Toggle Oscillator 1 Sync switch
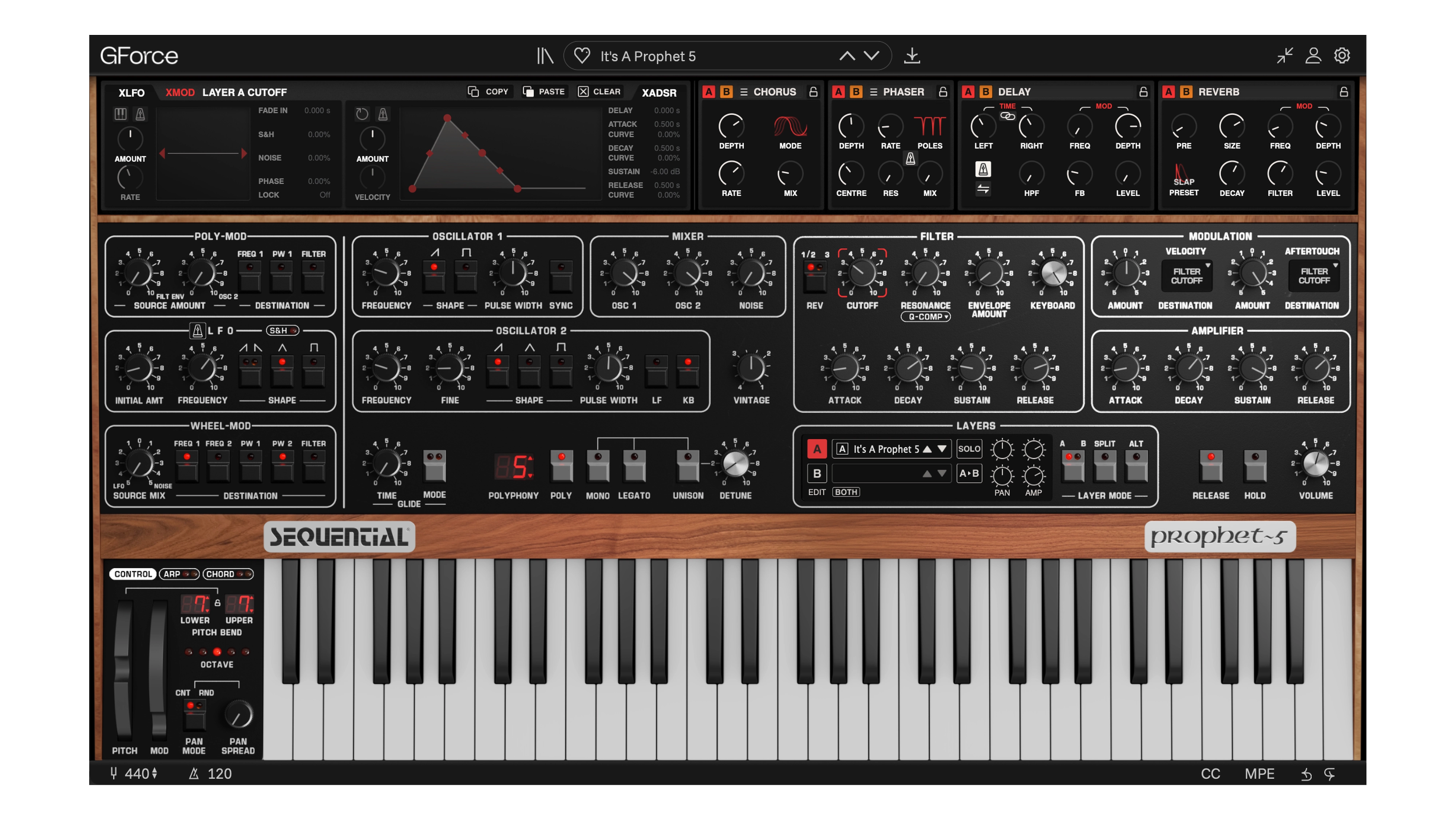 [x=561, y=276]
